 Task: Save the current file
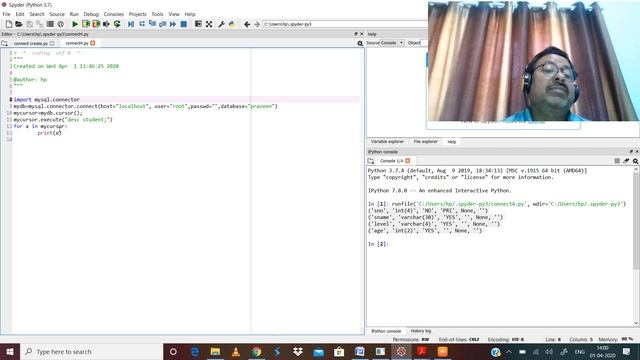pyautogui.click(x=29, y=24)
